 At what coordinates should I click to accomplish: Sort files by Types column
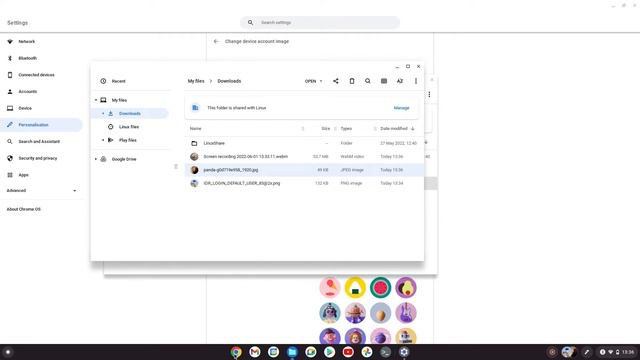pos(346,129)
